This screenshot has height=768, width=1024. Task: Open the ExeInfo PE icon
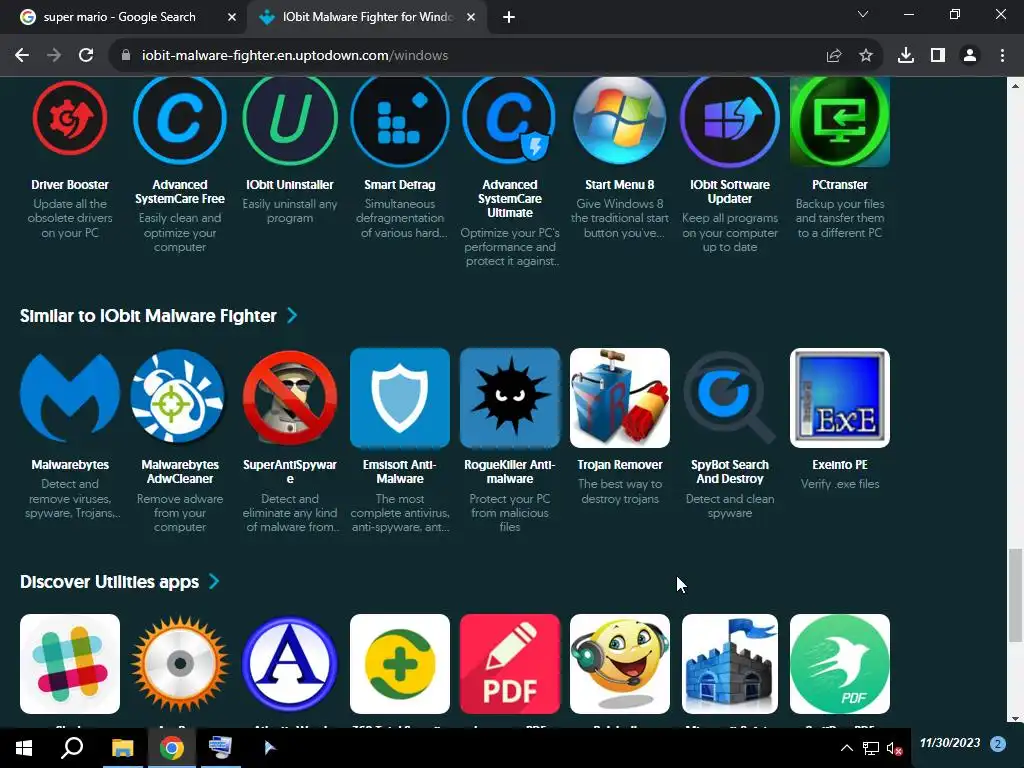840,398
